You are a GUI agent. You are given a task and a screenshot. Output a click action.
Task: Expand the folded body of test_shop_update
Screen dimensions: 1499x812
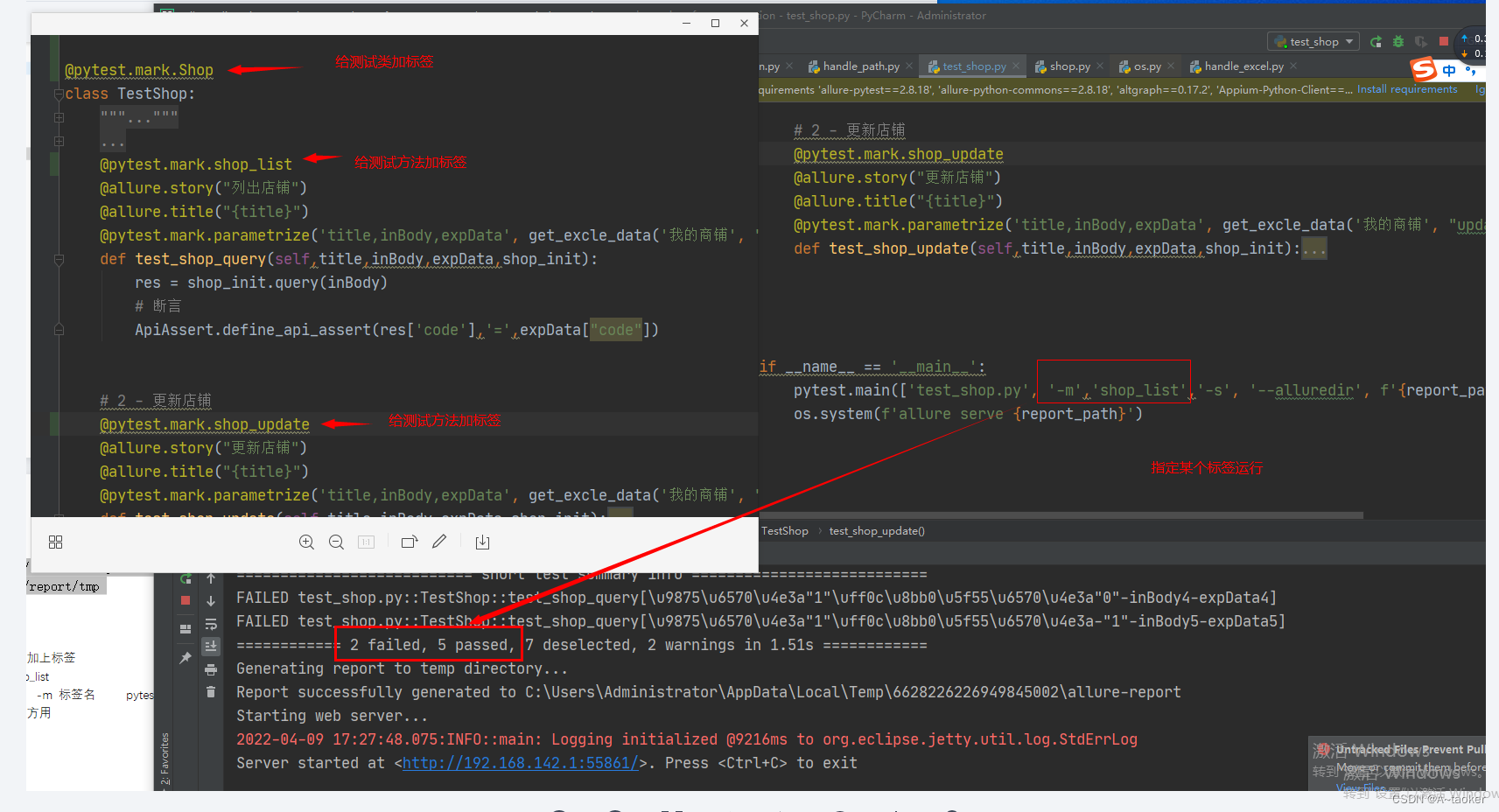(1313, 249)
